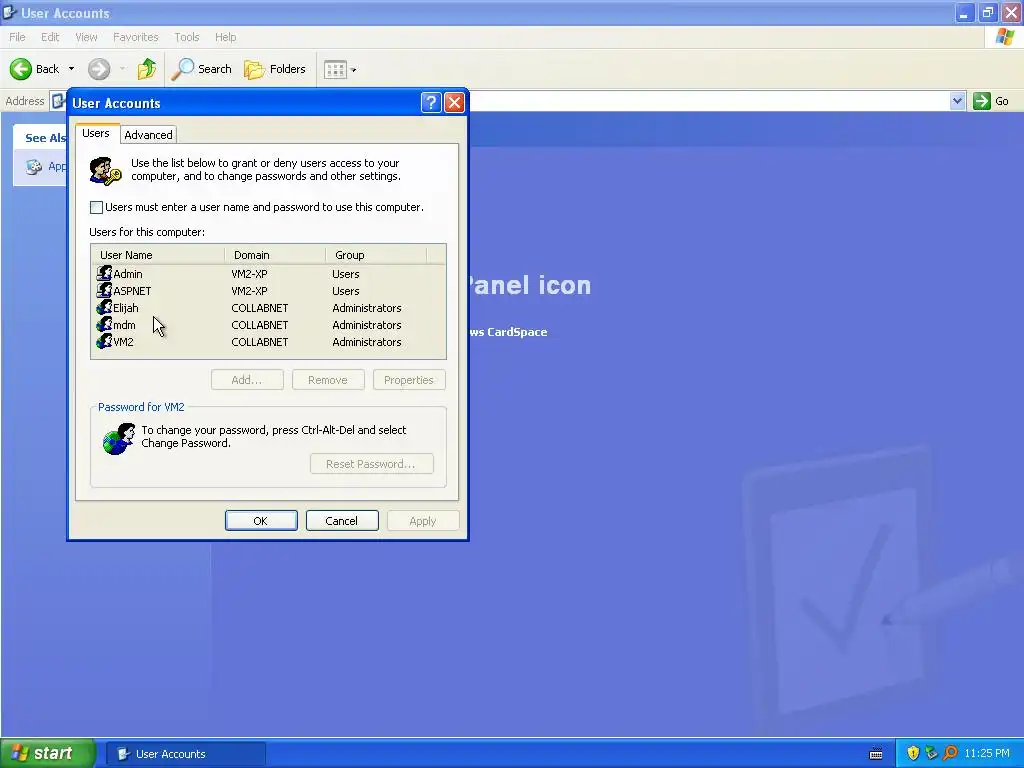
Task: Click the User Accounts window title icon
Action: pos(9,12)
